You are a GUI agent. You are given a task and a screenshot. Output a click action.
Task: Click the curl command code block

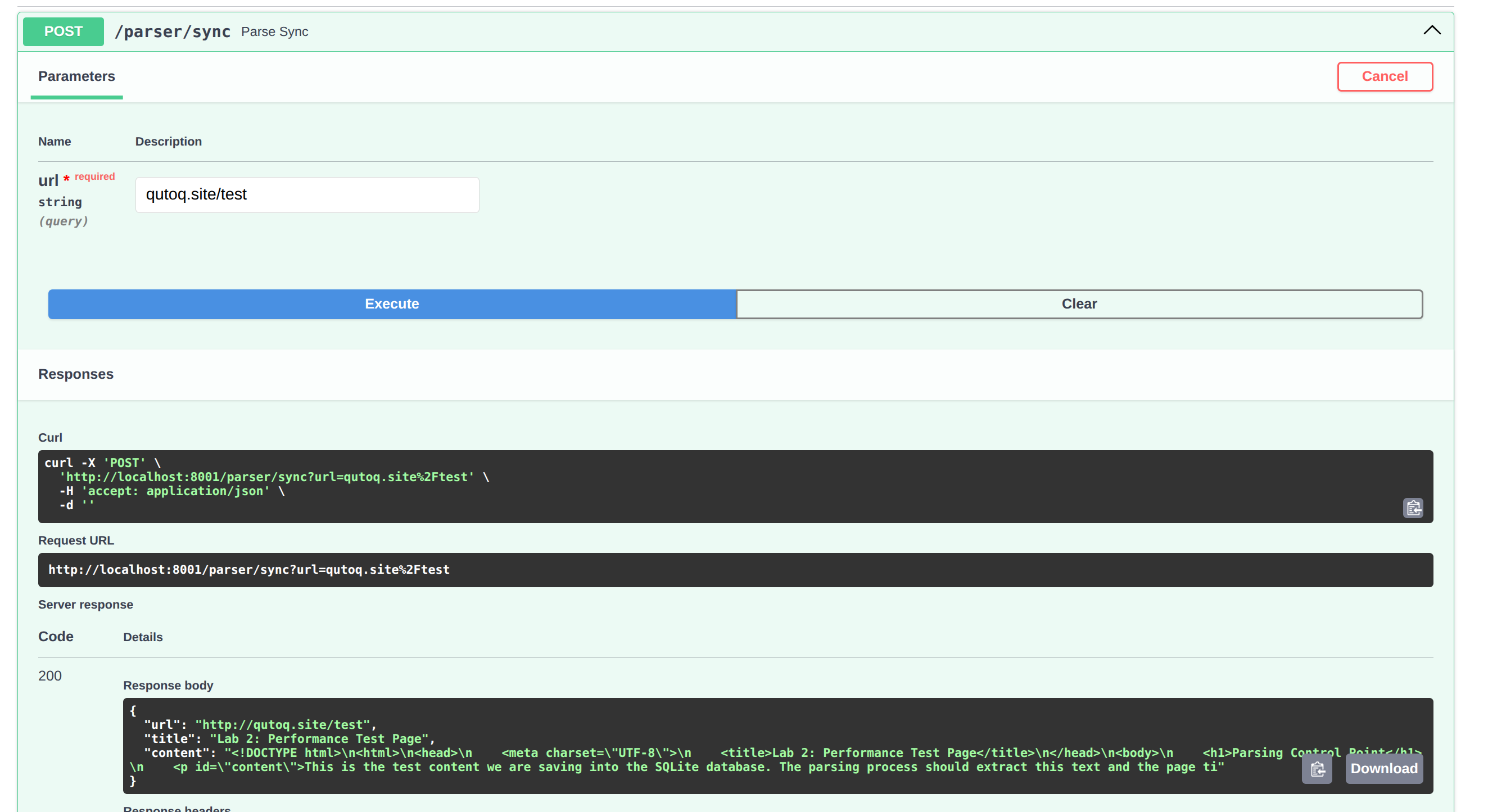[x=735, y=486]
